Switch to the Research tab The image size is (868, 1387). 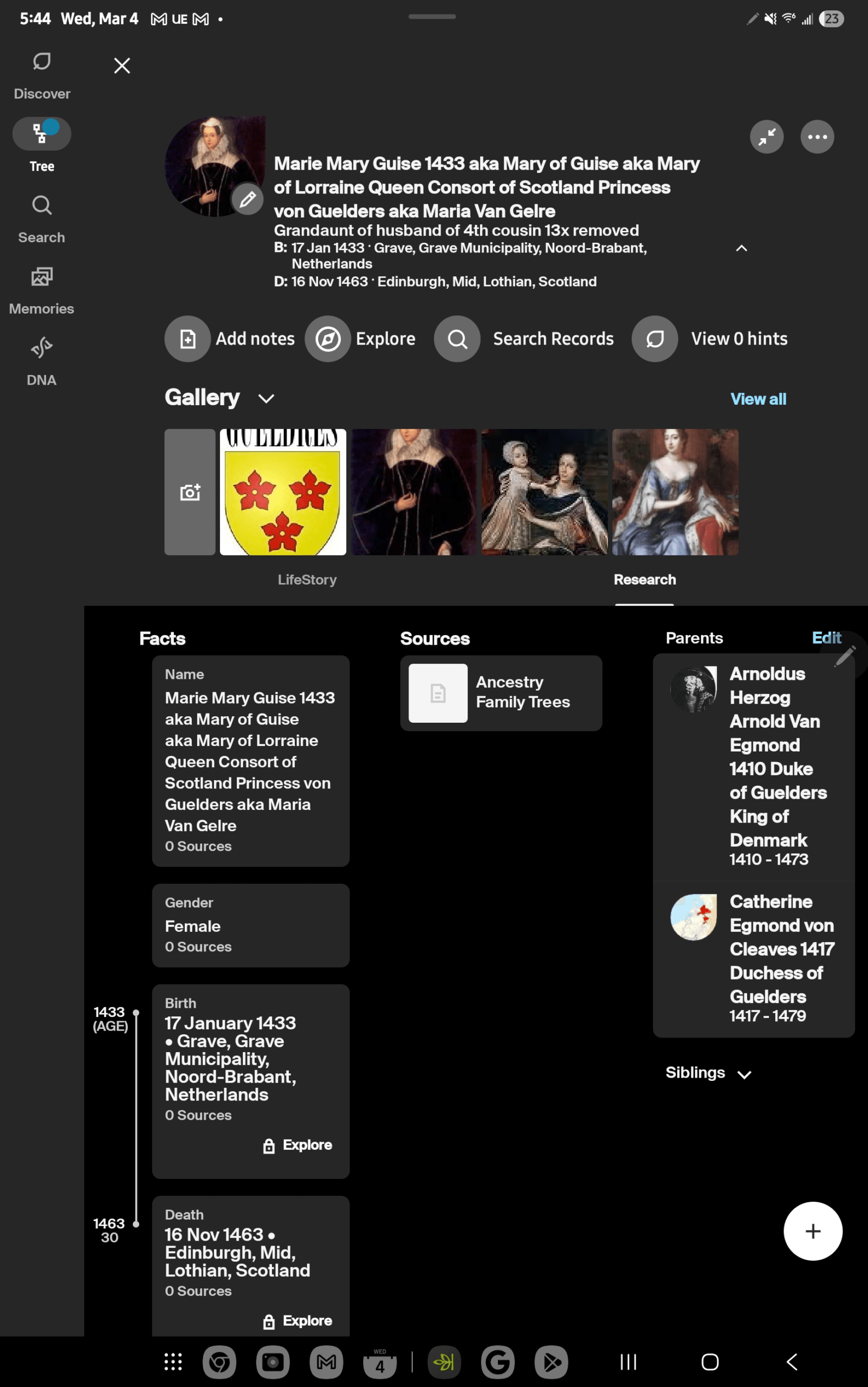(645, 580)
